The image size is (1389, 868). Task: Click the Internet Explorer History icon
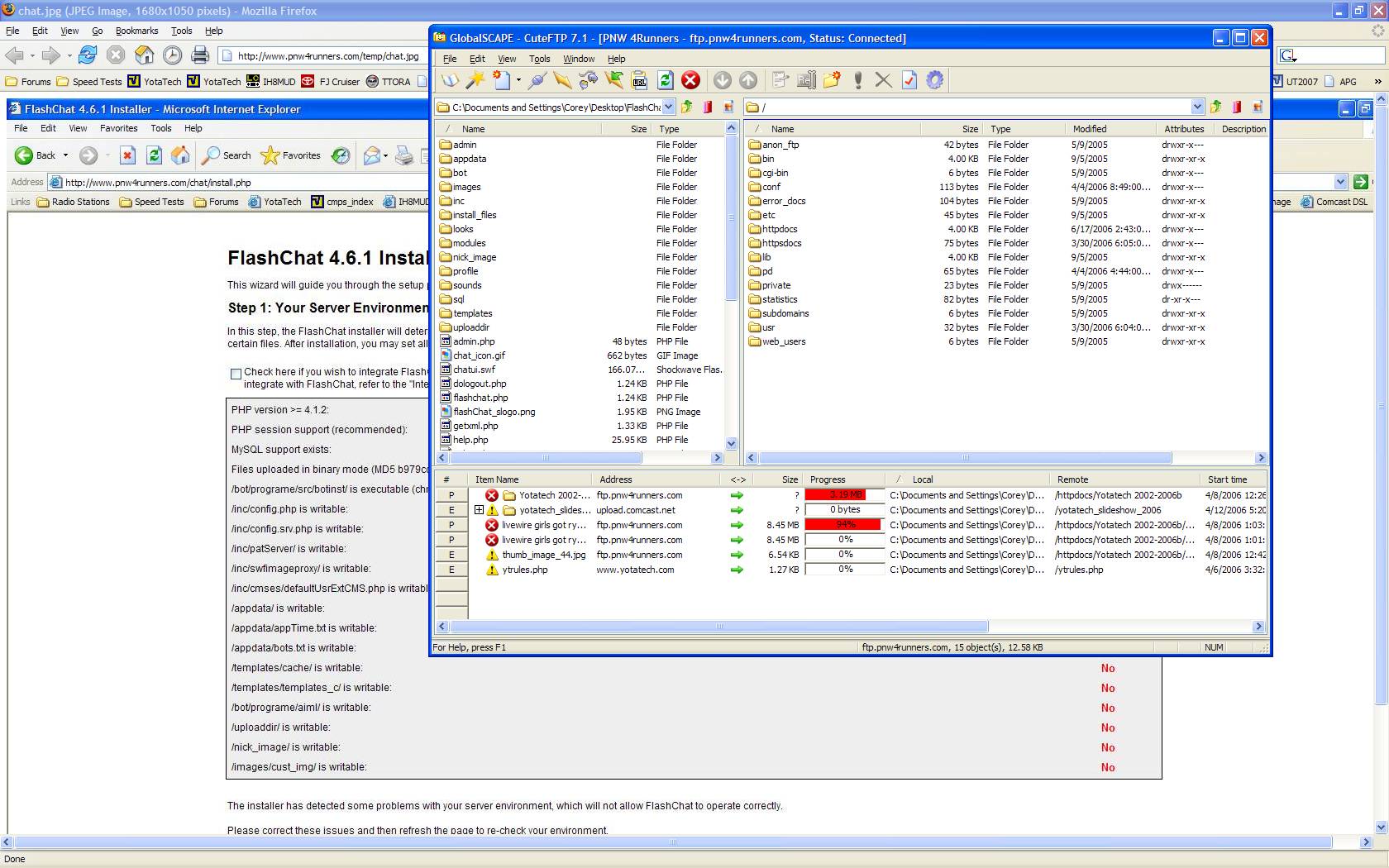click(341, 155)
